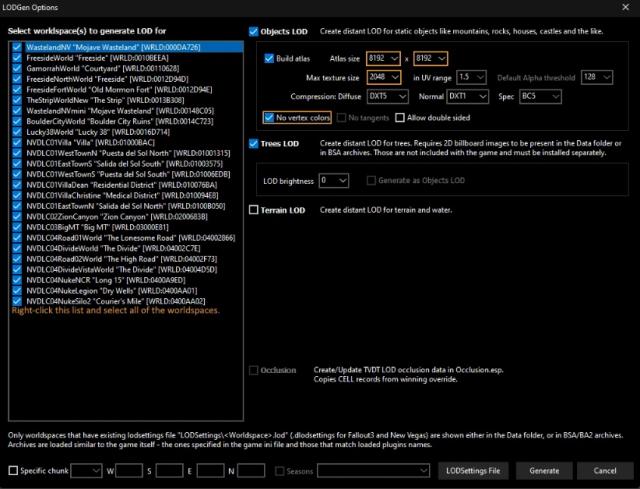Open Diffuse compression DXT5 dropdown
The height and width of the screenshot is (489, 640).
pos(387,96)
